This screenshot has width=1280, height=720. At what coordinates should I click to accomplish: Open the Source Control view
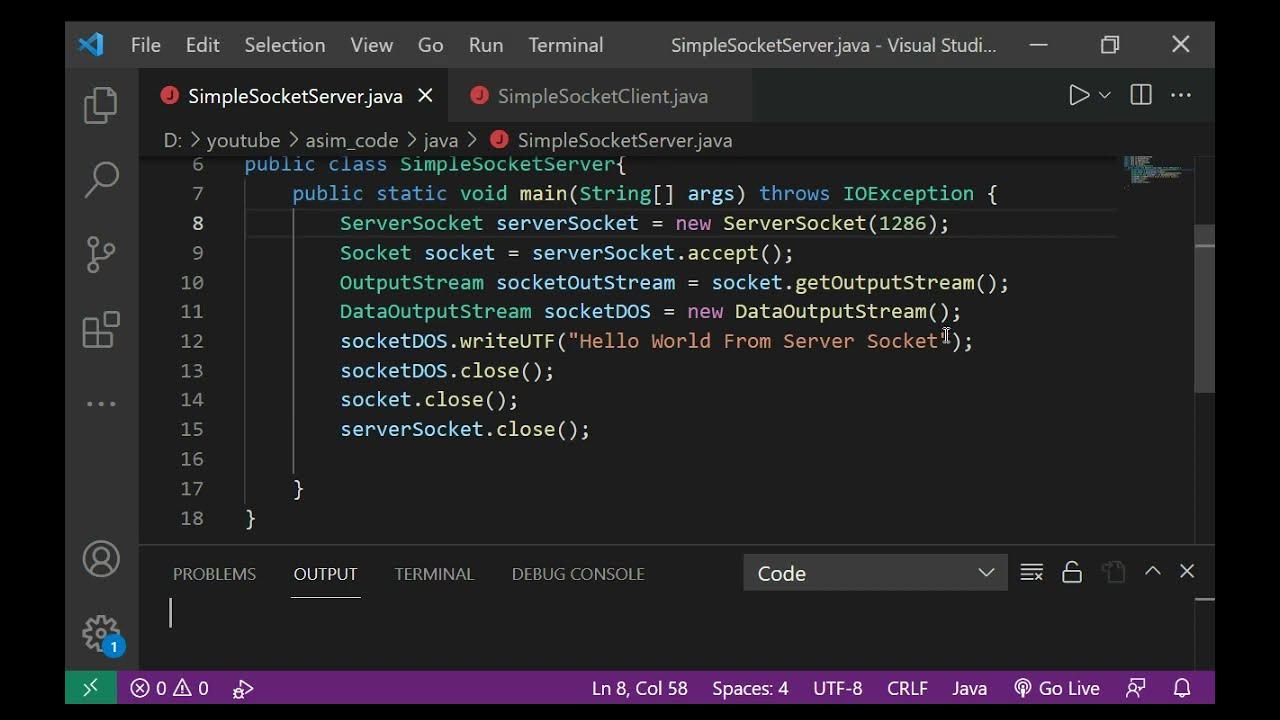(x=101, y=254)
